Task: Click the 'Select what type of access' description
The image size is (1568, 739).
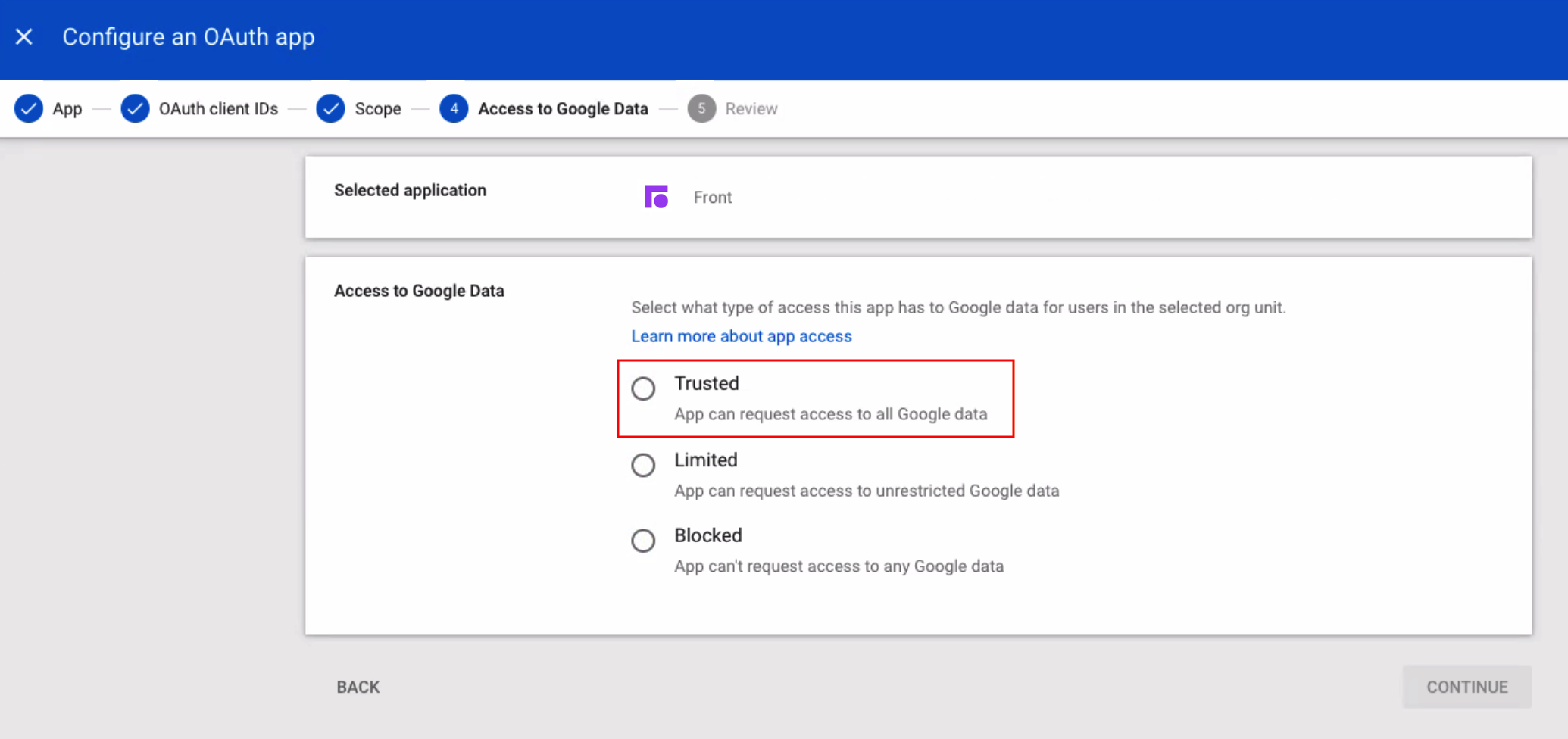Action: [958, 307]
